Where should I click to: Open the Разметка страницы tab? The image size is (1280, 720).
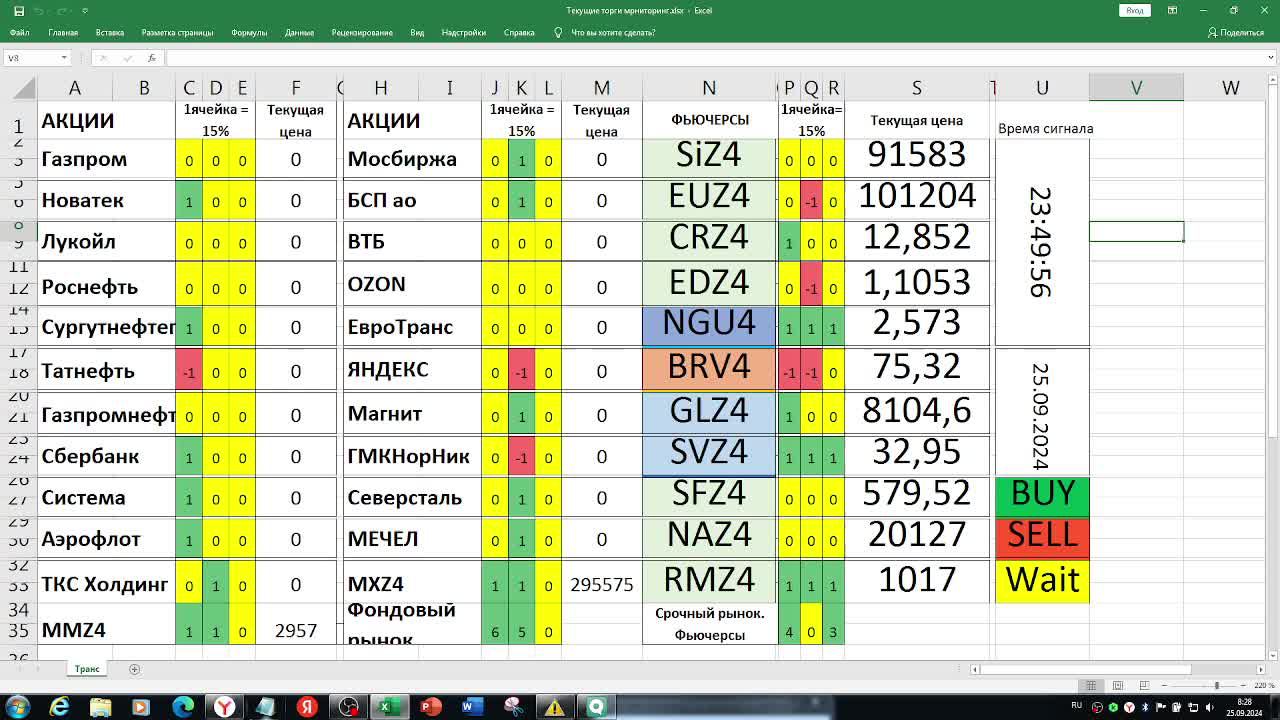click(x=177, y=32)
